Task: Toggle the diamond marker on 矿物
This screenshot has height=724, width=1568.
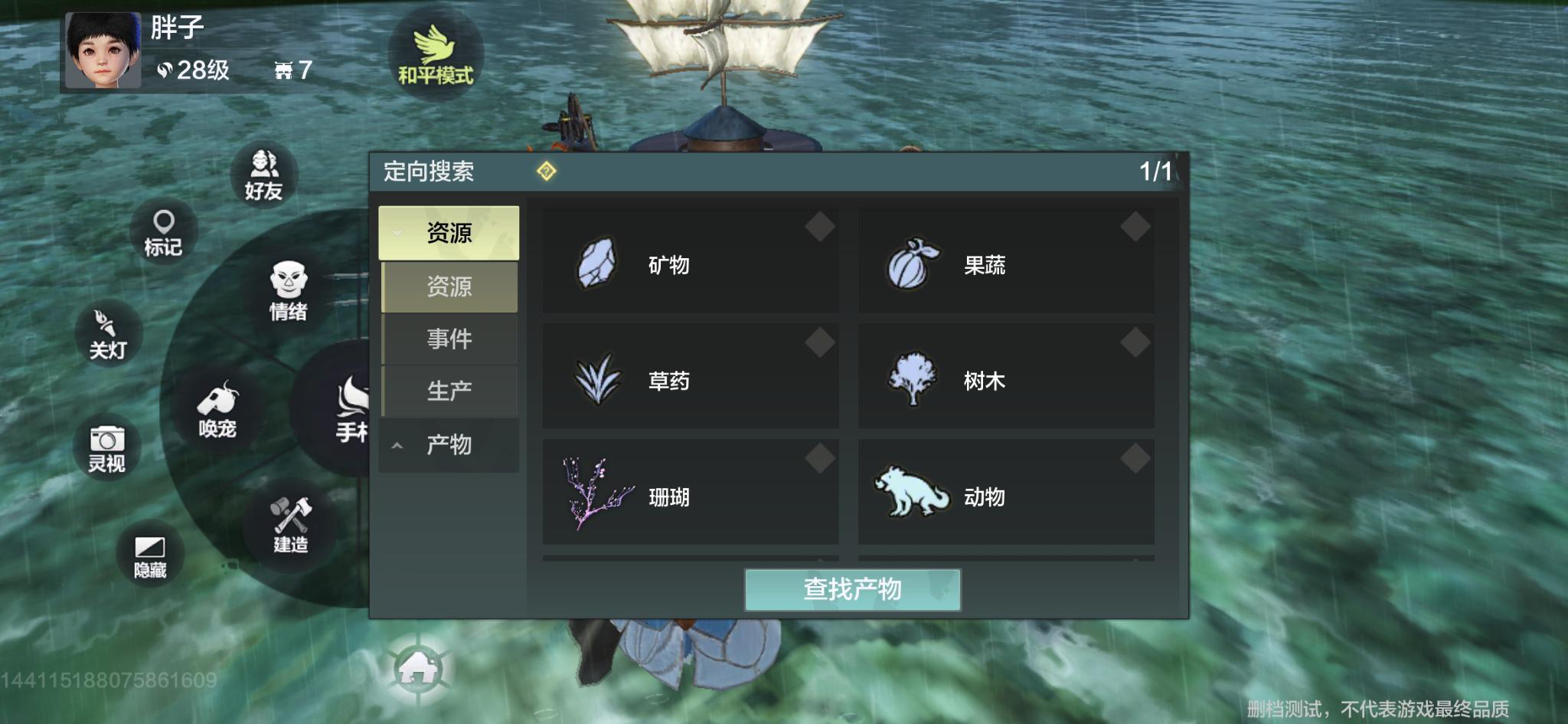Action: pos(820,227)
